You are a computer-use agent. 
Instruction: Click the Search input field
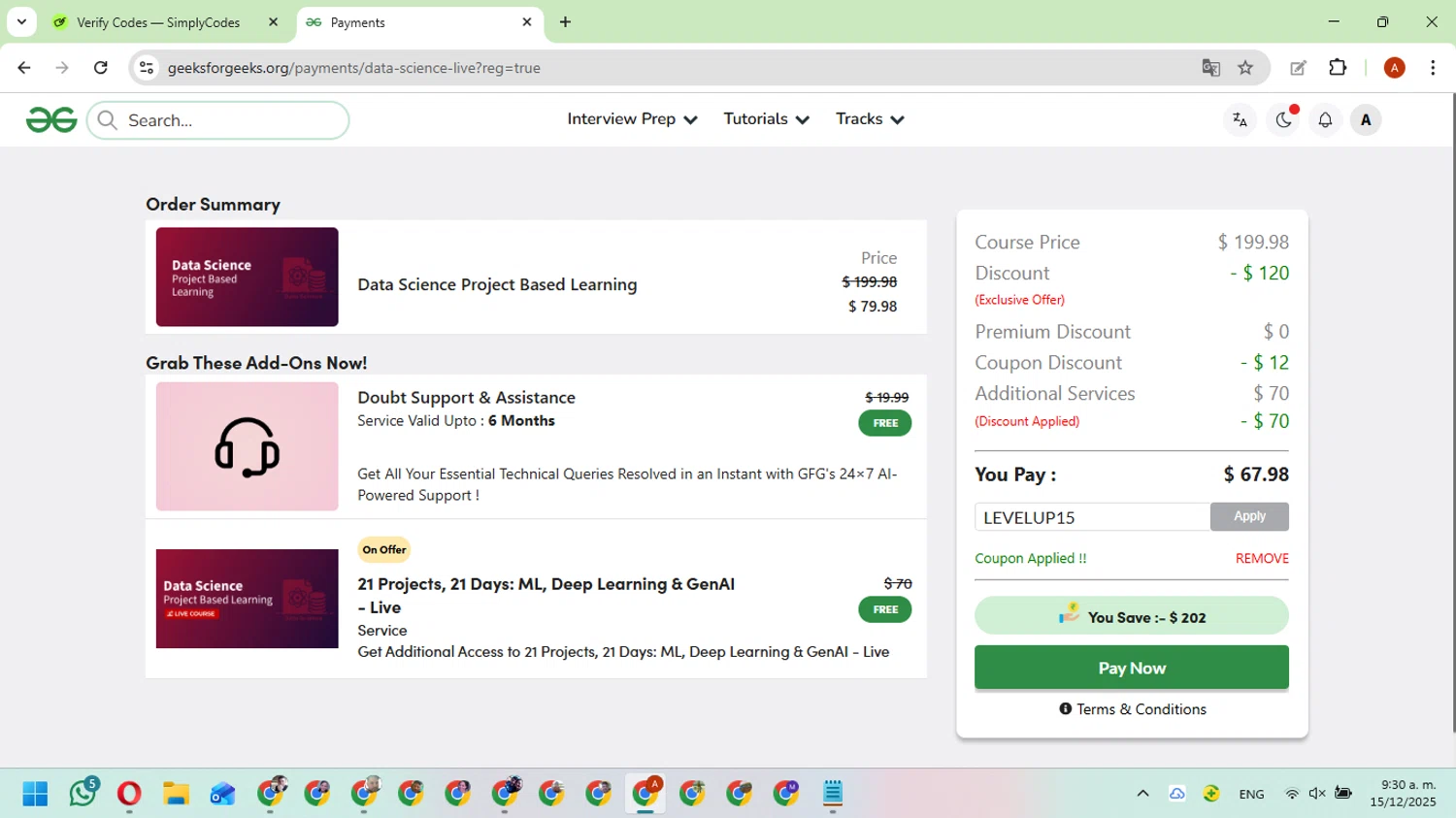(x=218, y=120)
